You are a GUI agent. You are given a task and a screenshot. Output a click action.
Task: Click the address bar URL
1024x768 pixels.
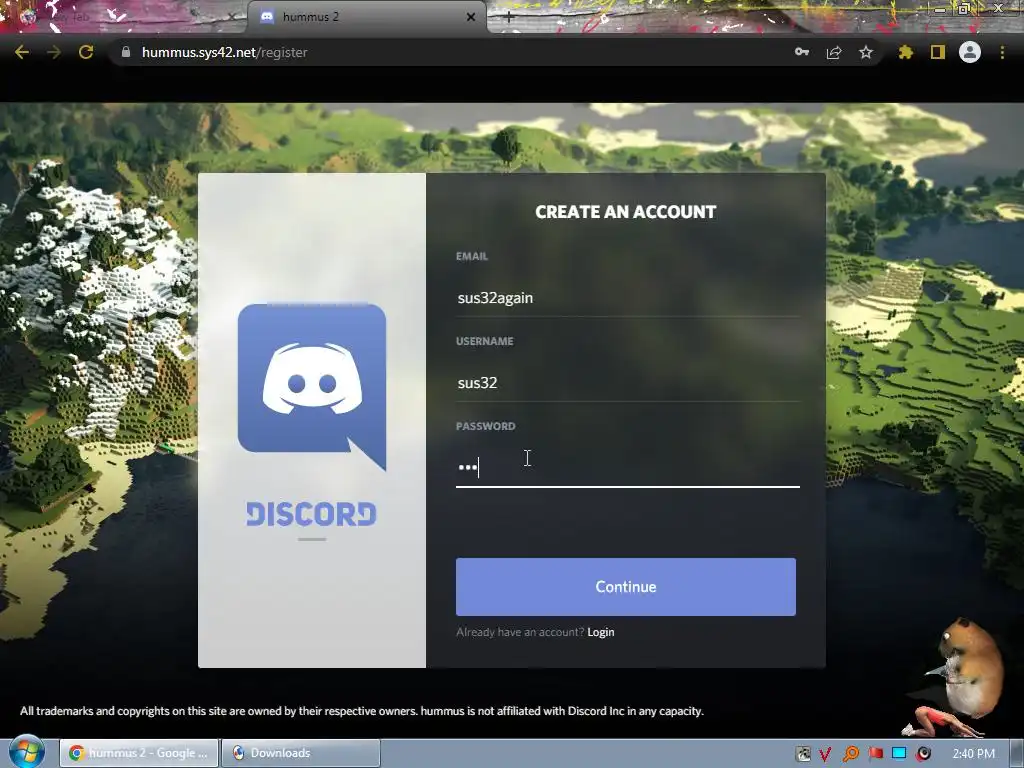[x=225, y=52]
